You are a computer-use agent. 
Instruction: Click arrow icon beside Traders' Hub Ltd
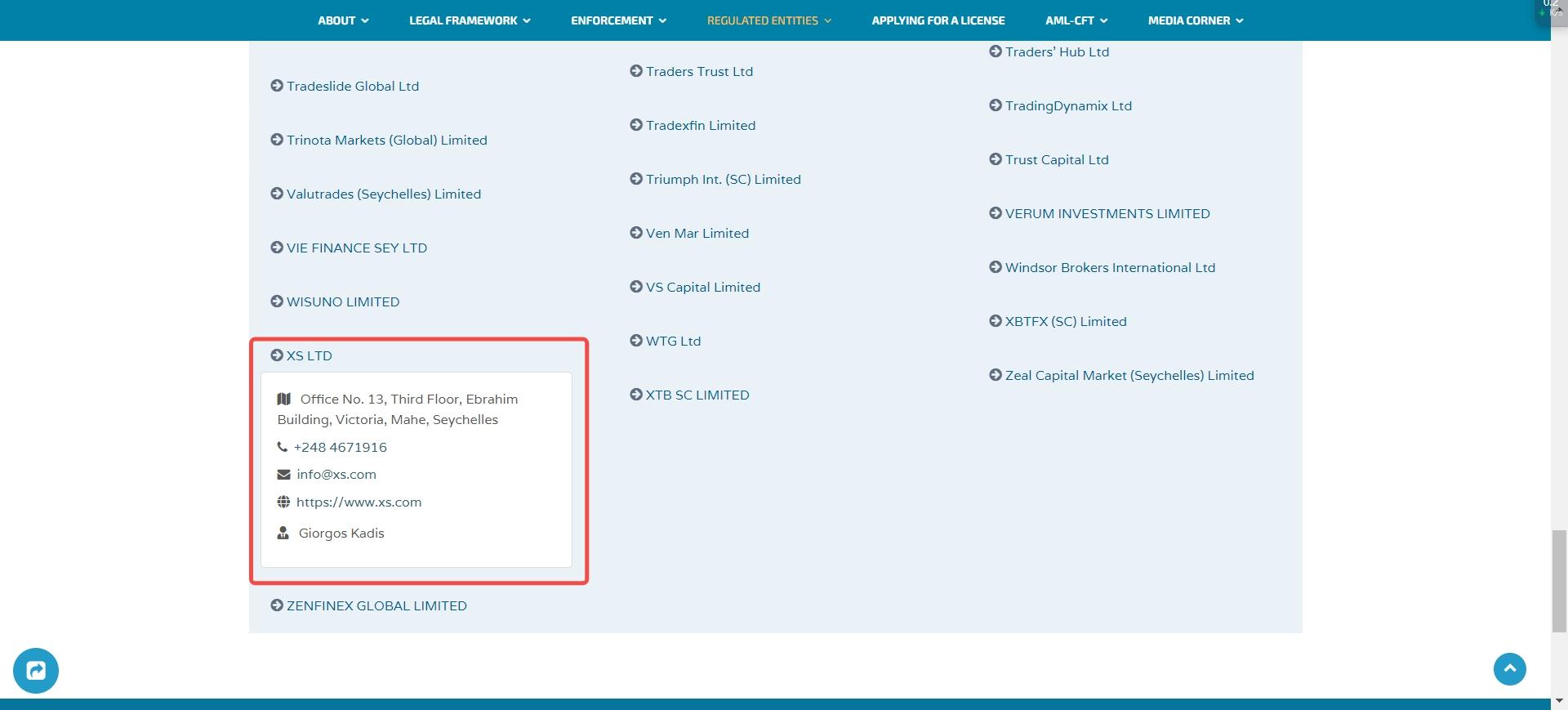(996, 51)
